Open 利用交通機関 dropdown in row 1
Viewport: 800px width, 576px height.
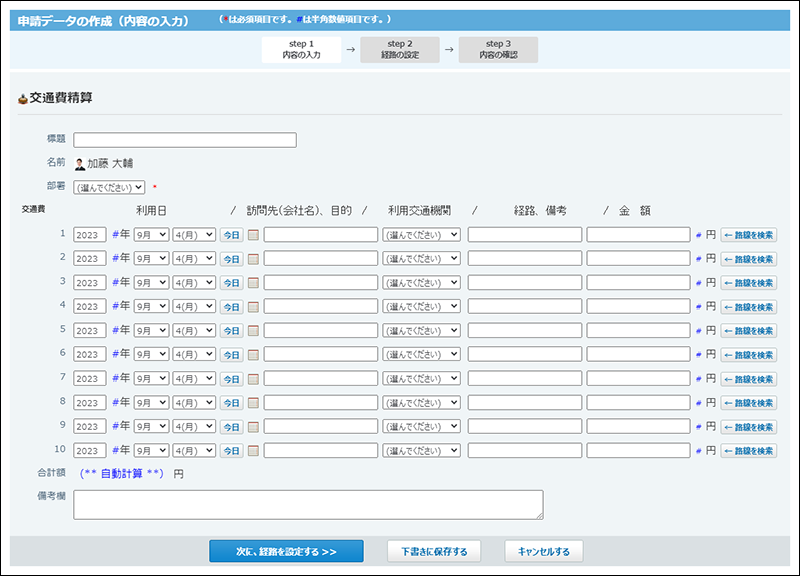(x=421, y=235)
